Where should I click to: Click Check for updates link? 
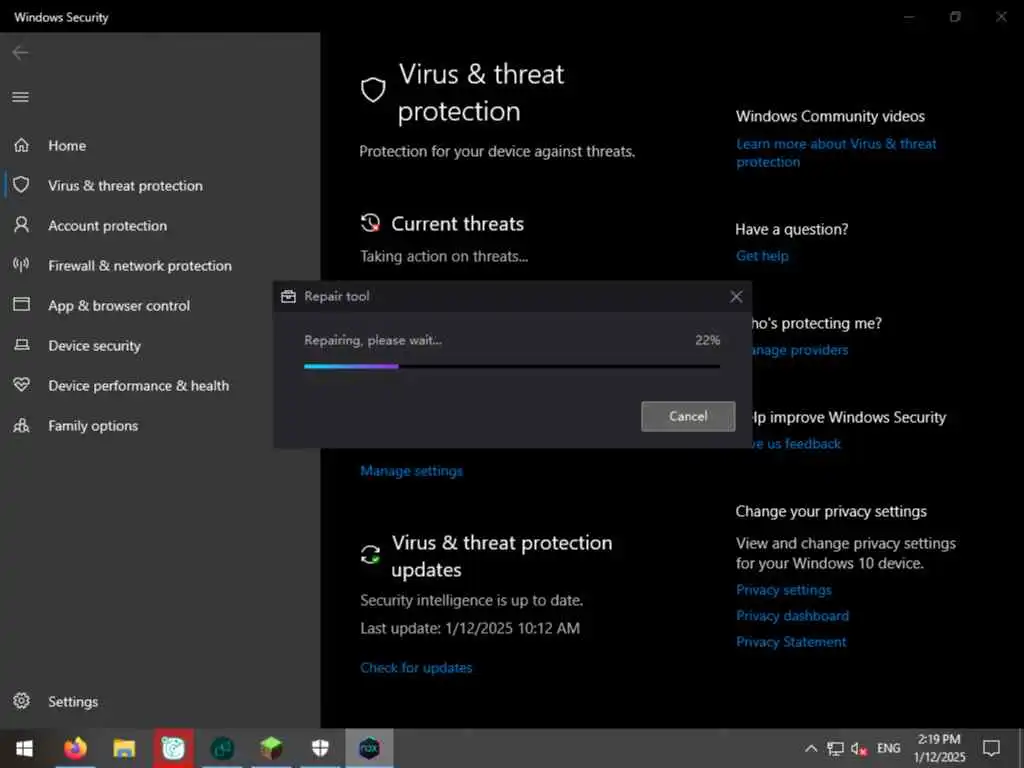click(x=416, y=667)
